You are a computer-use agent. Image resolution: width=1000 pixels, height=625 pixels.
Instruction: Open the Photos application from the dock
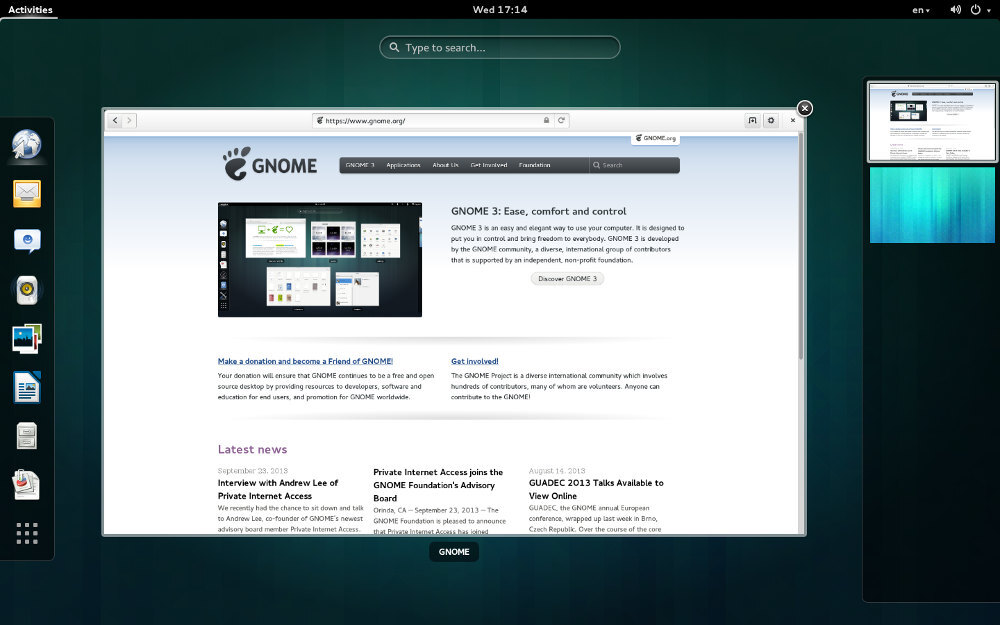pyautogui.click(x=27, y=338)
